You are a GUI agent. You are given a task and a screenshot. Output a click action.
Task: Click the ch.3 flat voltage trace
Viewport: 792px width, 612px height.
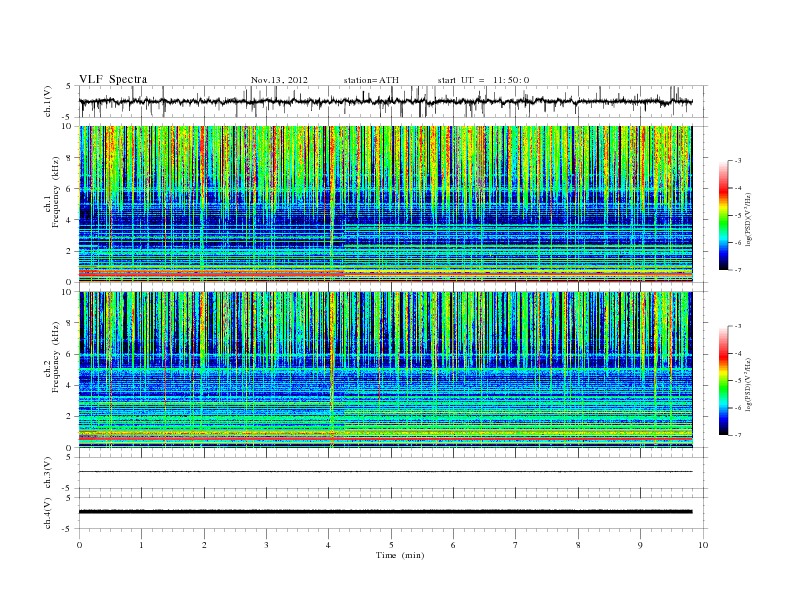(385, 472)
